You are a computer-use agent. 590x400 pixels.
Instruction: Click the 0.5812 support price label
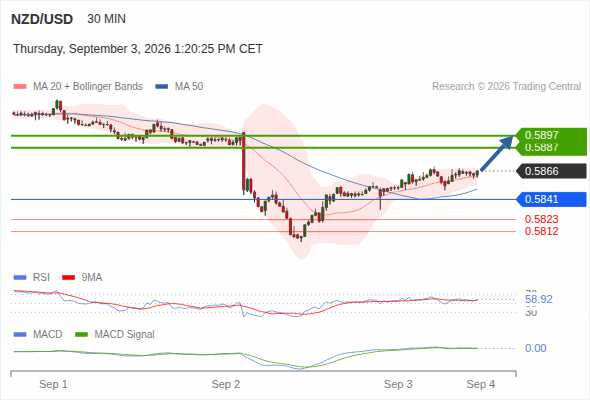(541, 231)
